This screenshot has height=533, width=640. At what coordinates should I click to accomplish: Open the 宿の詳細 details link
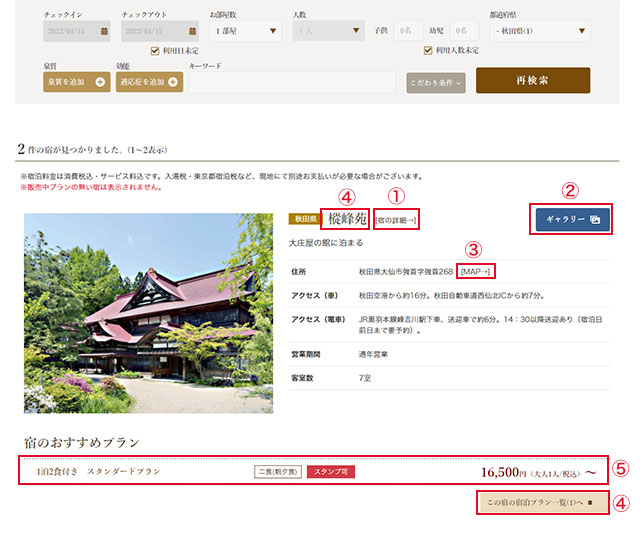[395, 219]
